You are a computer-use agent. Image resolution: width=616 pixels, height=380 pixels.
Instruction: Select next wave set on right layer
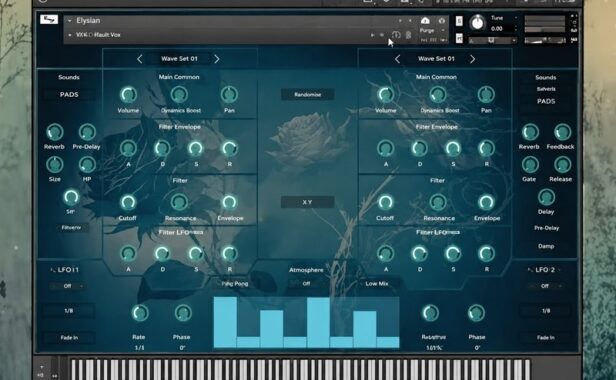click(472, 59)
